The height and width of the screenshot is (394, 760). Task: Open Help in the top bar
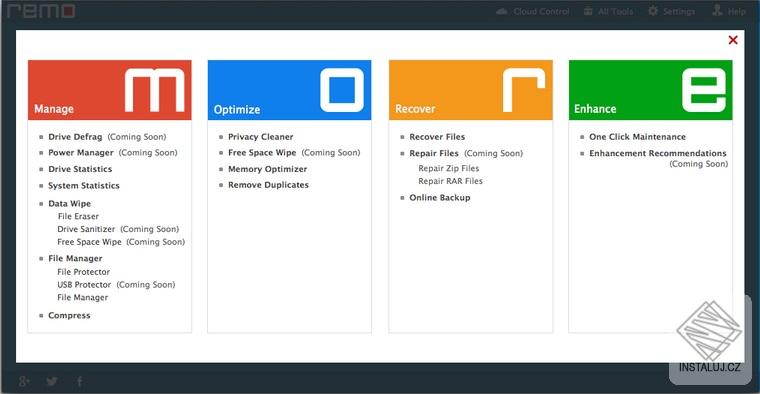pos(729,11)
